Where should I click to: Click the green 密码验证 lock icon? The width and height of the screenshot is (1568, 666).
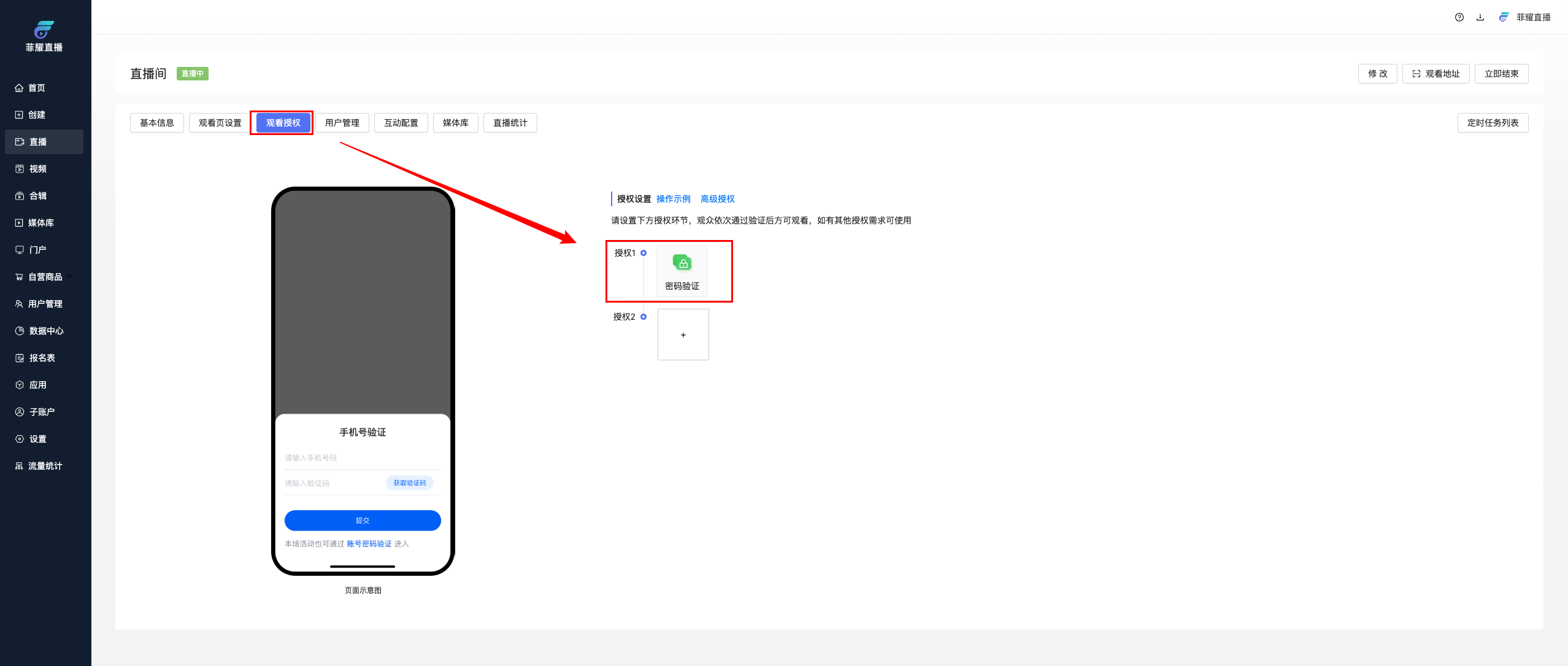point(682,263)
